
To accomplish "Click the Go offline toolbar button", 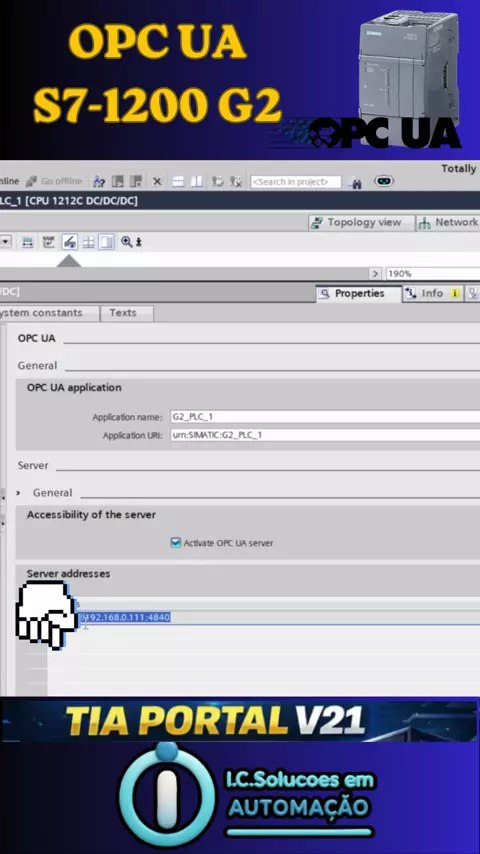I will pyautogui.click(x=54, y=181).
